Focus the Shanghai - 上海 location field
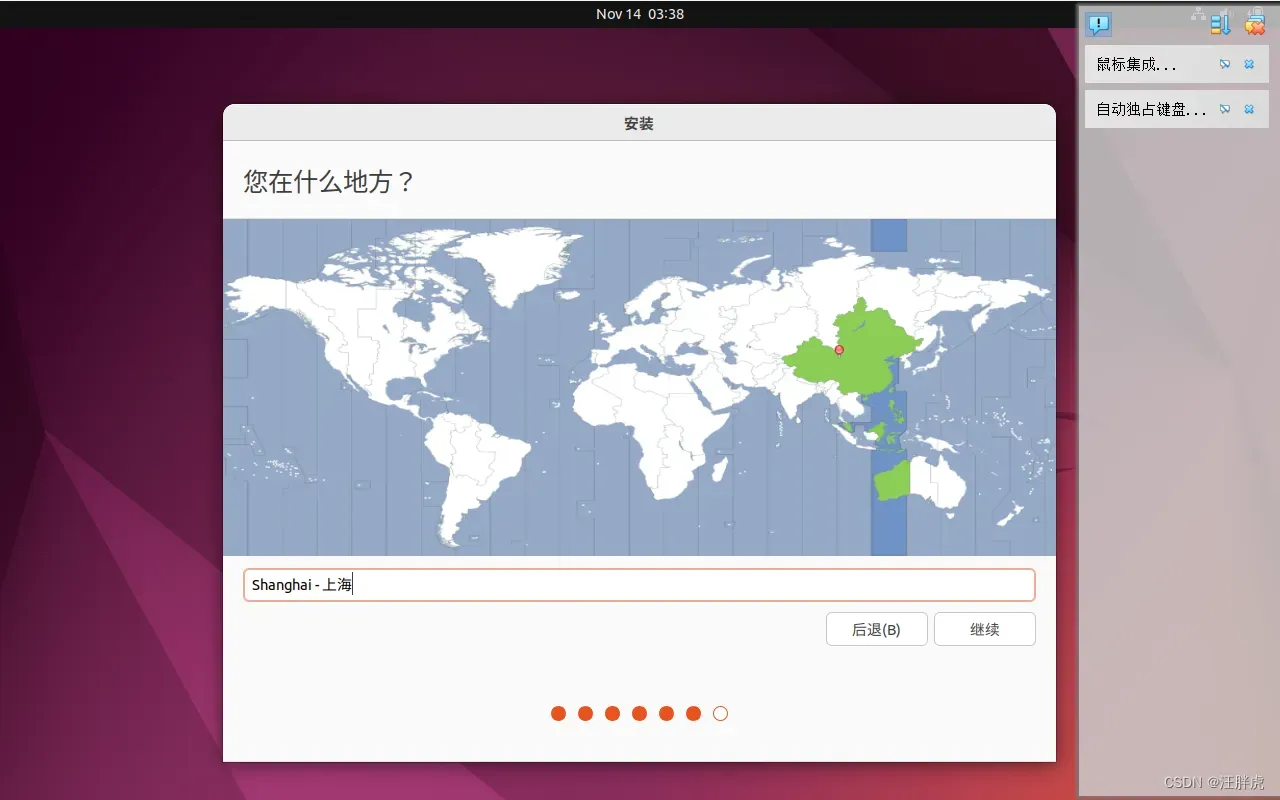 639,585
